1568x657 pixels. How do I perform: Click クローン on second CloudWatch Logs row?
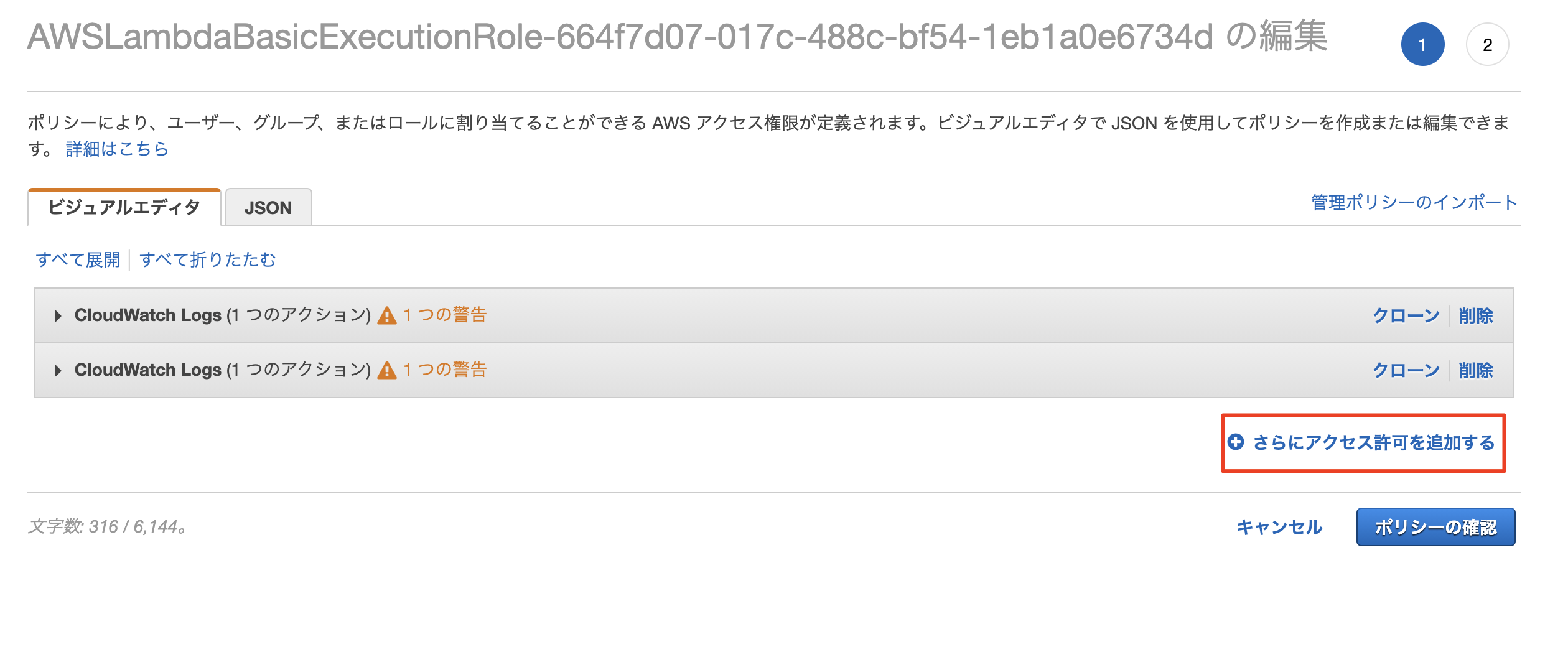click(1406, 370)
